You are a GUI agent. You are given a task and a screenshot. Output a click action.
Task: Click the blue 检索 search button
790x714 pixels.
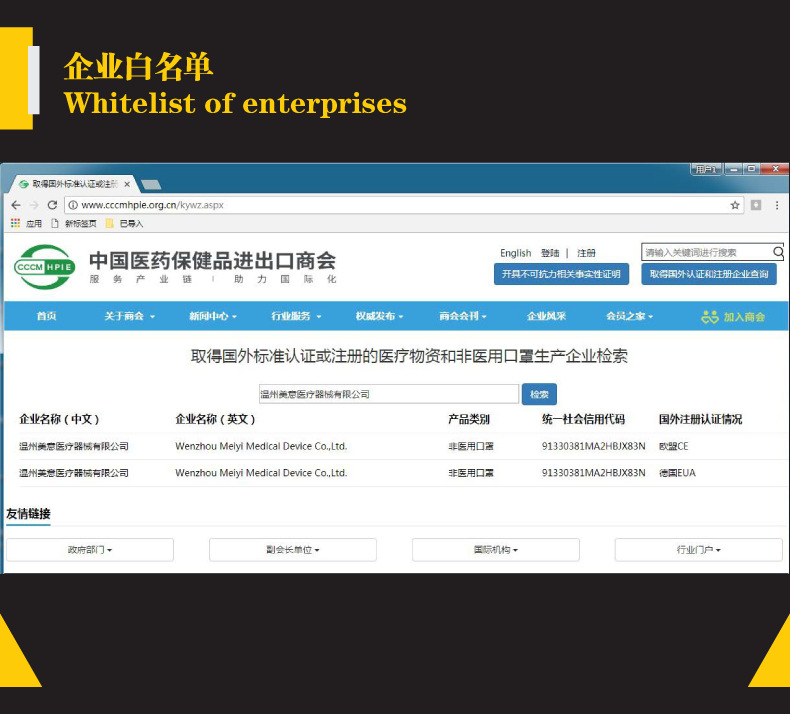[x=539, y=394]
